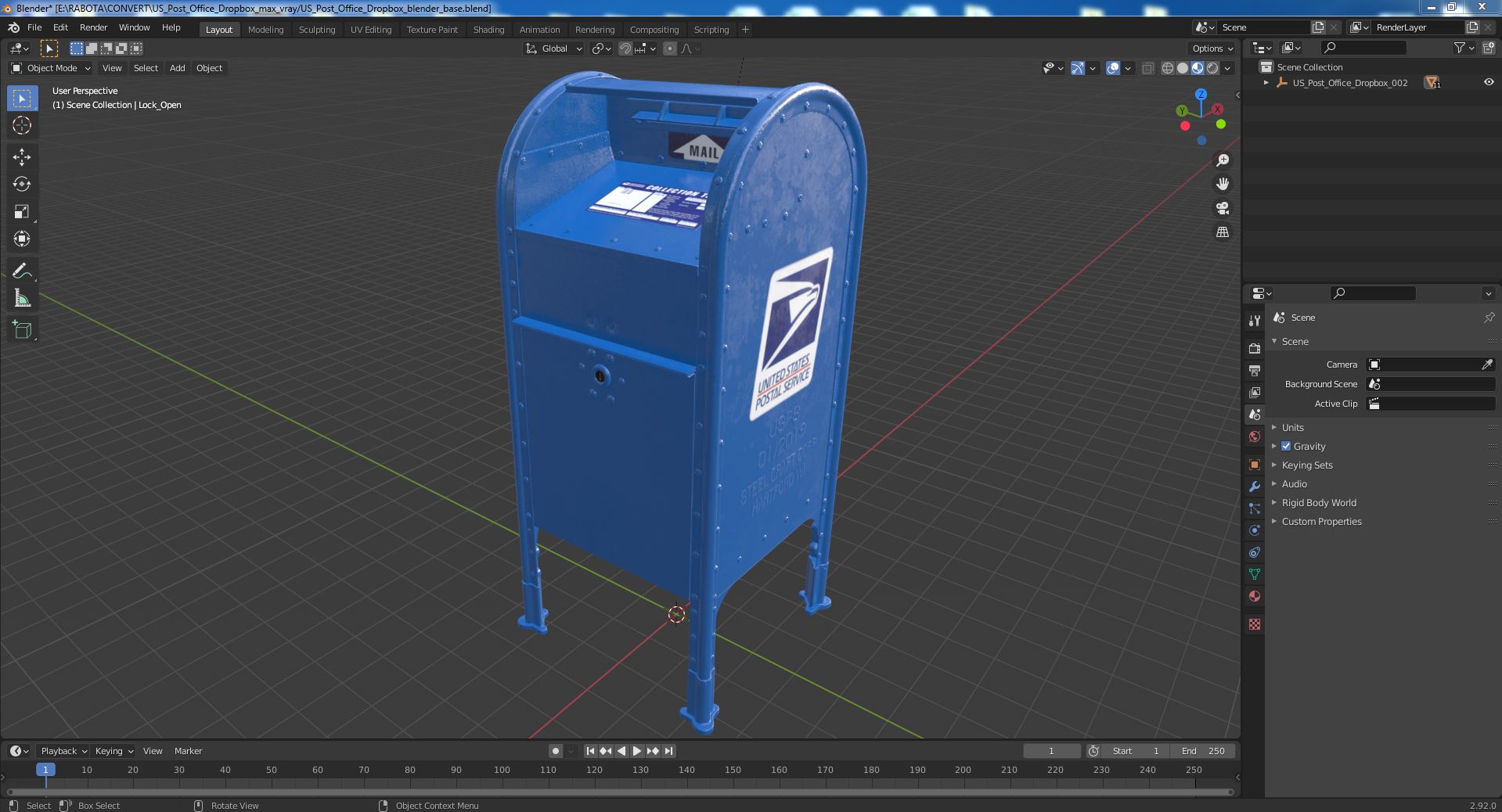This screenshot has height=812, width=1502.
Task: Open the Render menu
Action: [x=93, y=27]
